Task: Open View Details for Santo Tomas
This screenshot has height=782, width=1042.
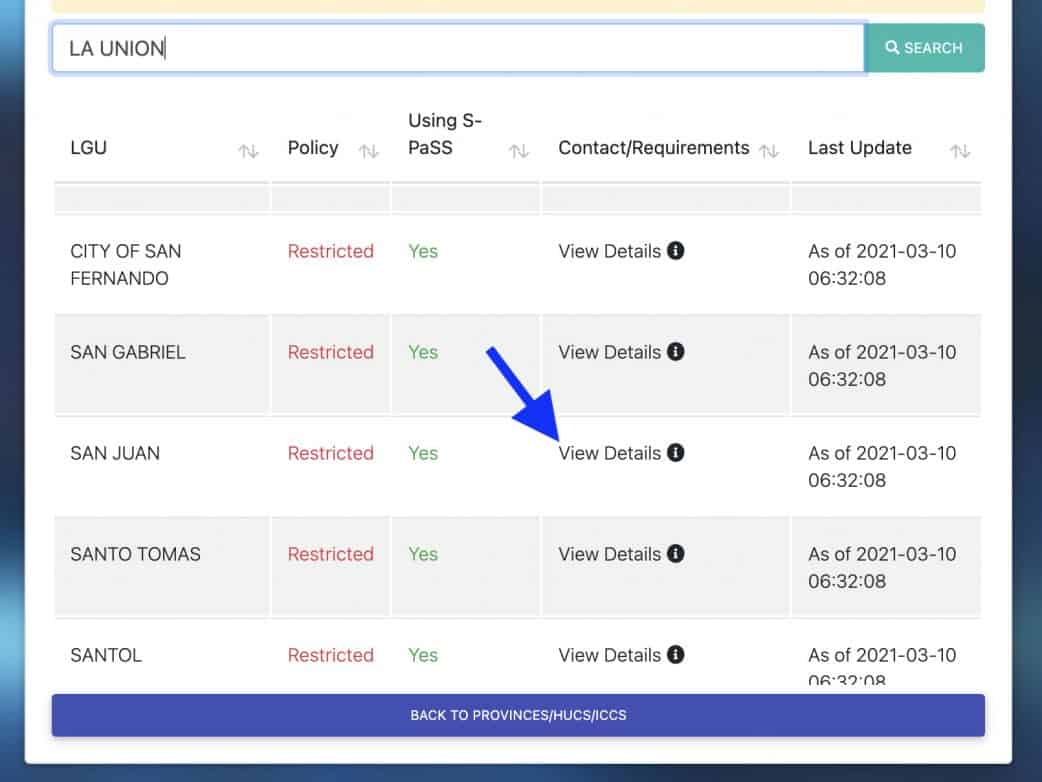Action: pos(609,554)
